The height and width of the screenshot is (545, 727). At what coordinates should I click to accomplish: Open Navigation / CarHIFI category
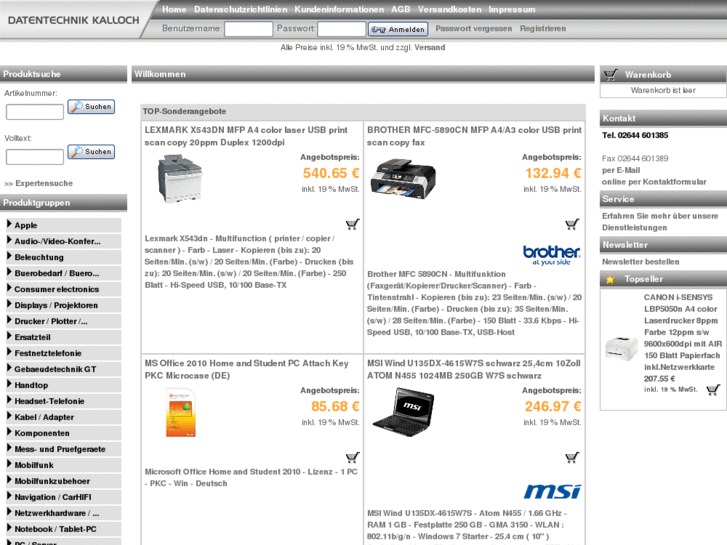[53, 497]
